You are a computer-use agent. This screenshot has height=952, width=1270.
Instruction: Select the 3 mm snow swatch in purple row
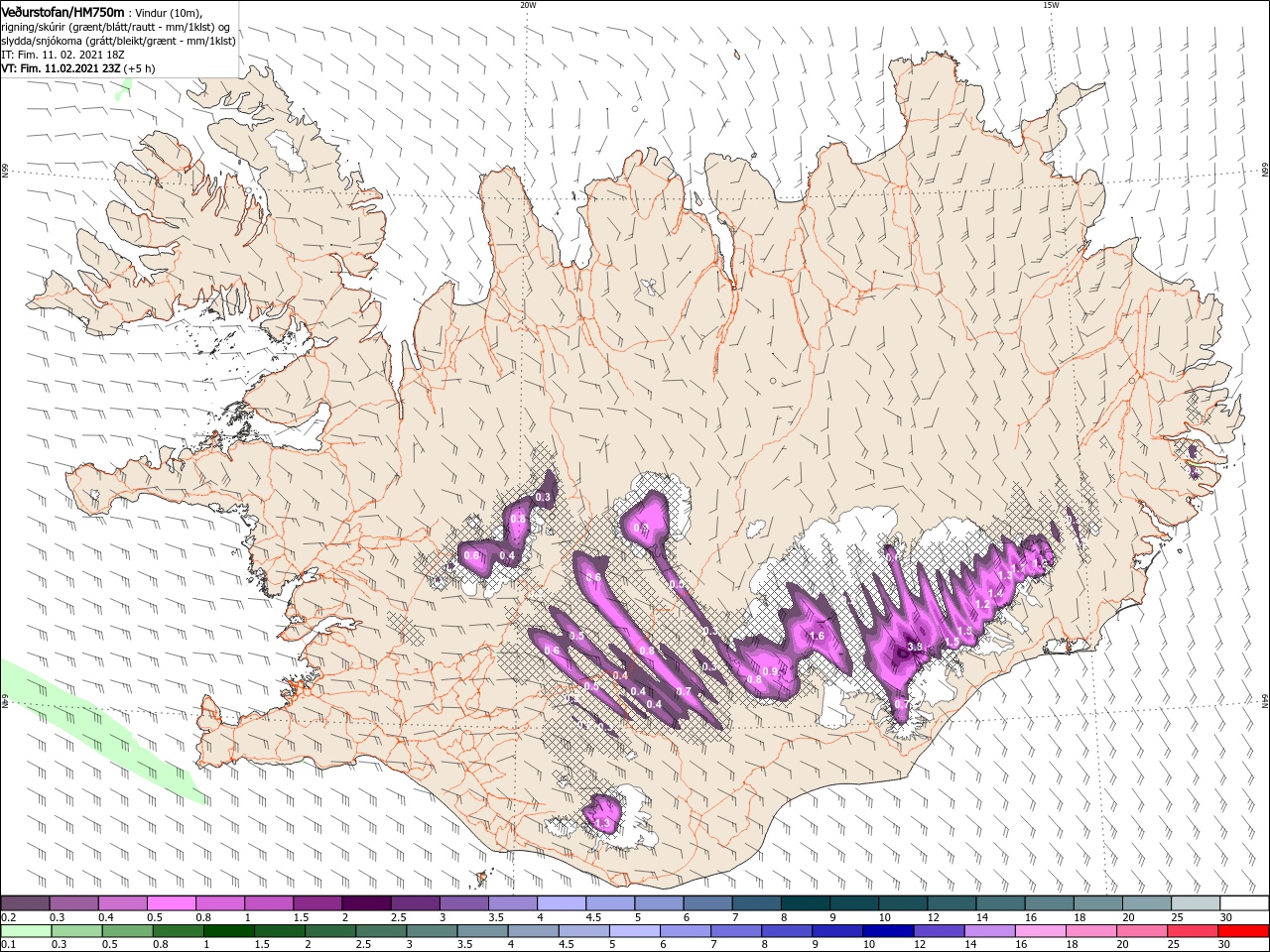[463, 903]
